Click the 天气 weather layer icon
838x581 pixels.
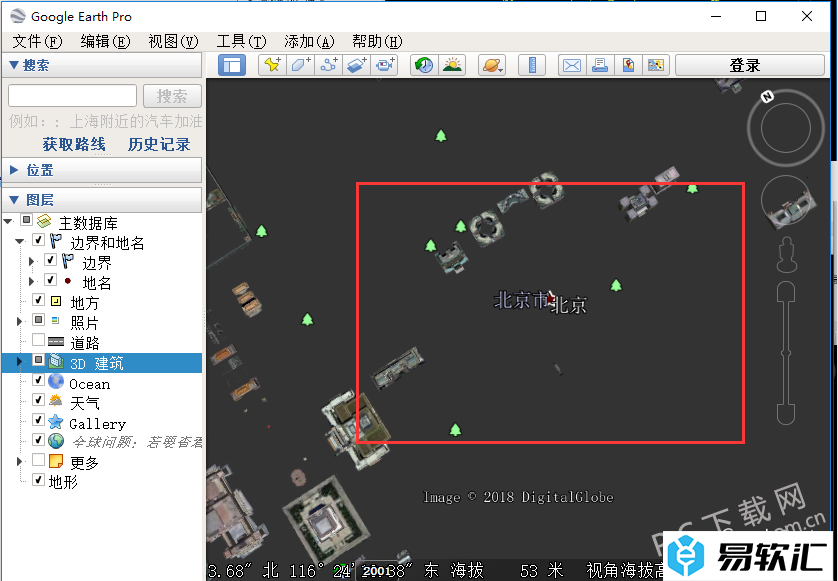pyautogui.click(x=56, y=401)
